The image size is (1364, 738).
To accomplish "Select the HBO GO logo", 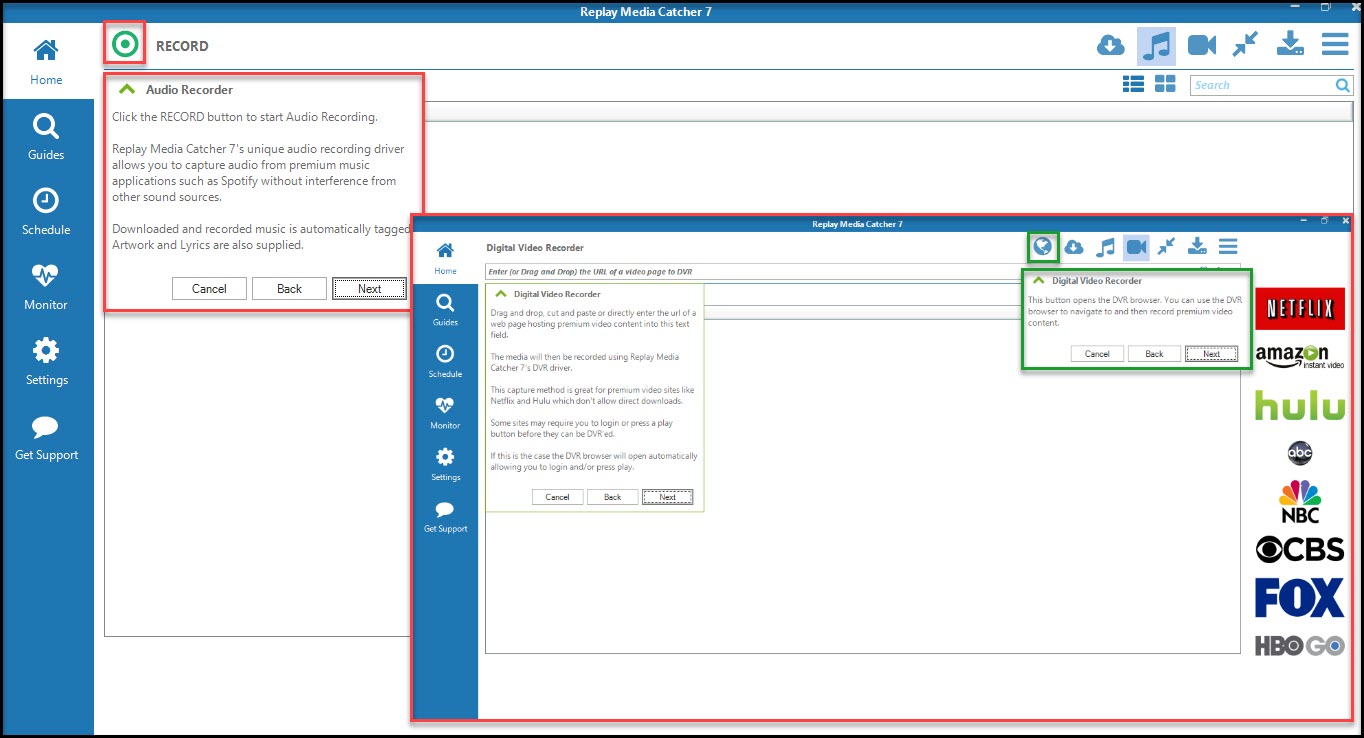I will (1300, 646).
